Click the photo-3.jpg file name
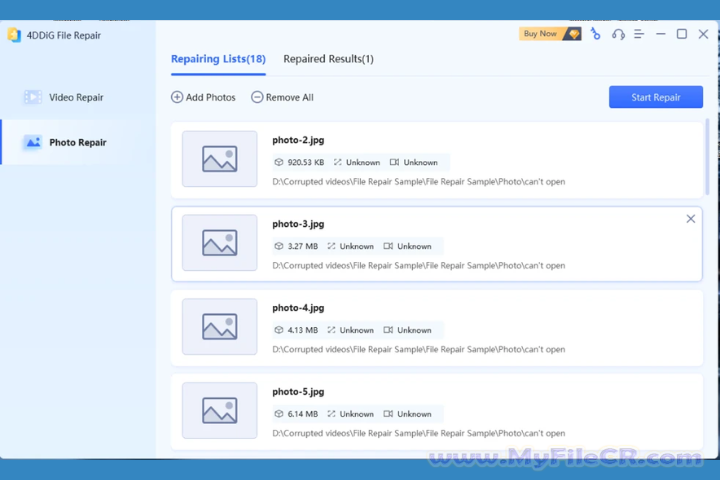The image size is (720, 480). click(298, 224)
